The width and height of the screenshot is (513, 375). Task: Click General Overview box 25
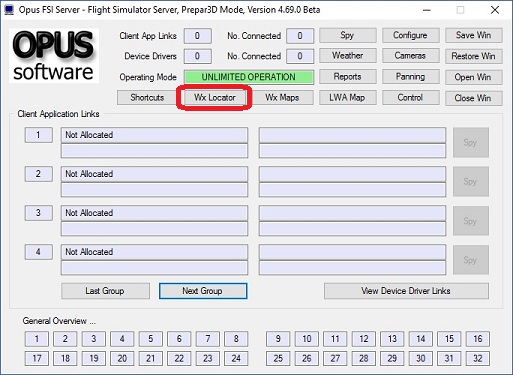pyautogui.click(x=278, y=359)
